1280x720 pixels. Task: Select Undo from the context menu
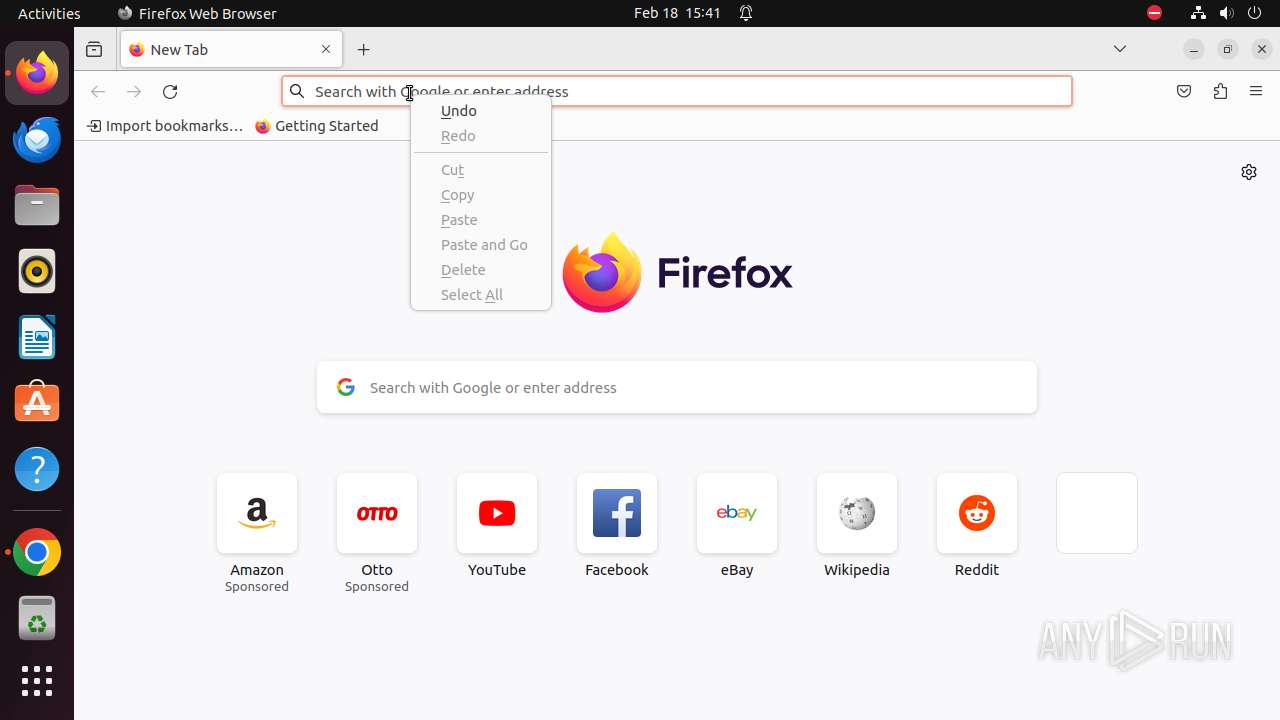pos(481,111)
